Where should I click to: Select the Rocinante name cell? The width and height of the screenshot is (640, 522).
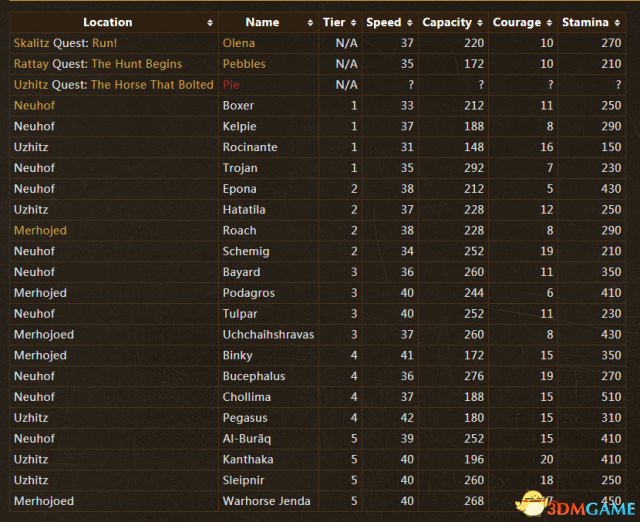point(268,147)
